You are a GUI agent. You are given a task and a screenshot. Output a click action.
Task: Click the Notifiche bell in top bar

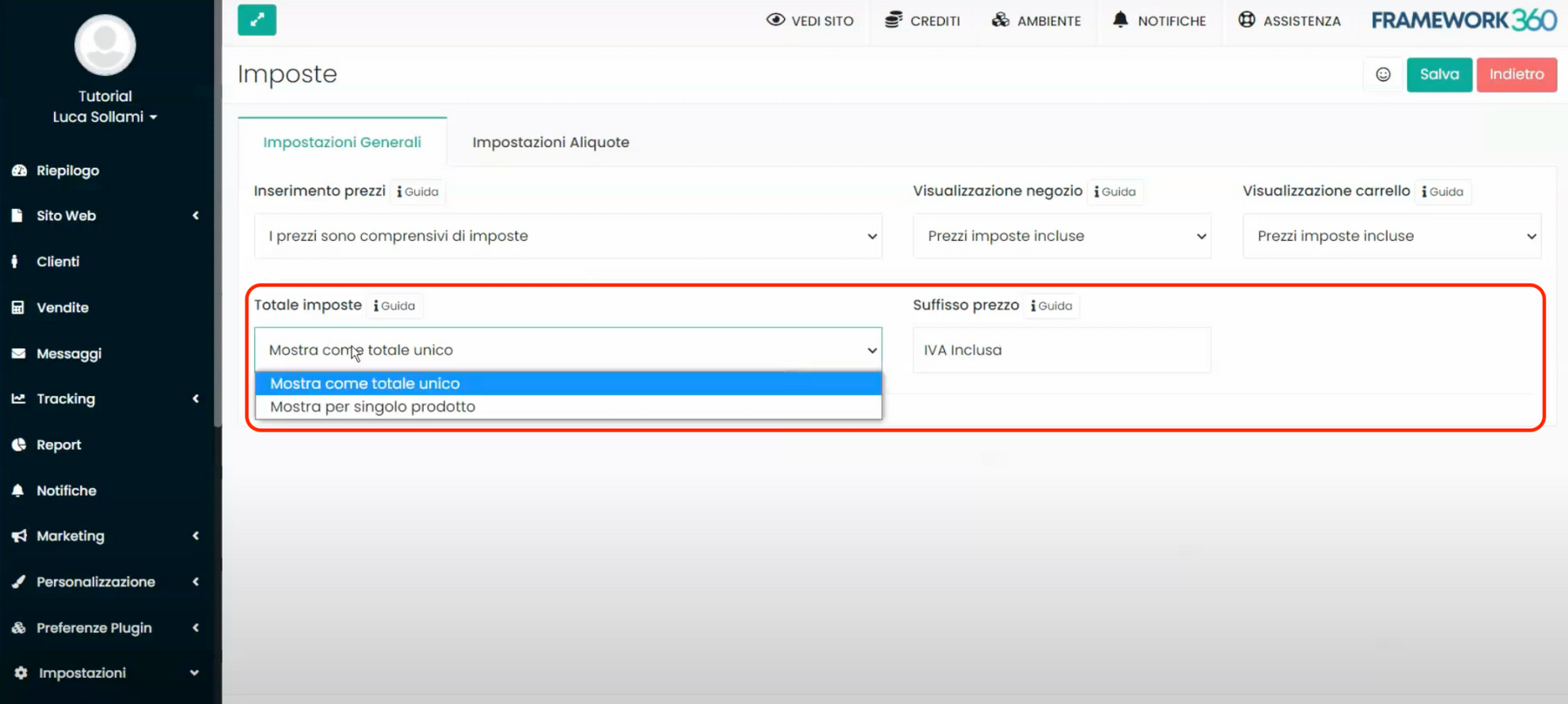pyautogui.click(x=1120, y=20)
